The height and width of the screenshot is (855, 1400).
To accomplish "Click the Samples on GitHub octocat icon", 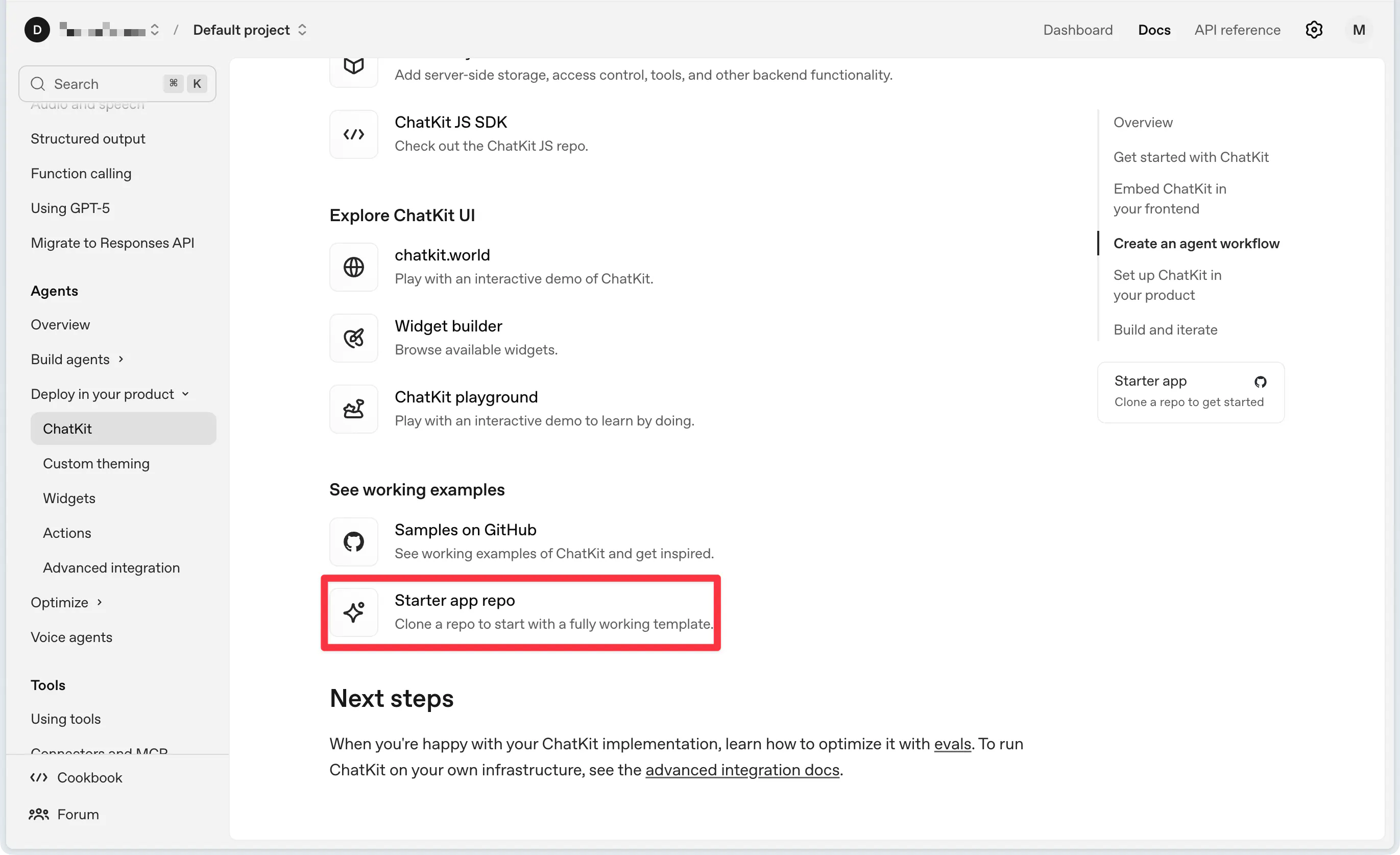I will [x=353, y=541].
